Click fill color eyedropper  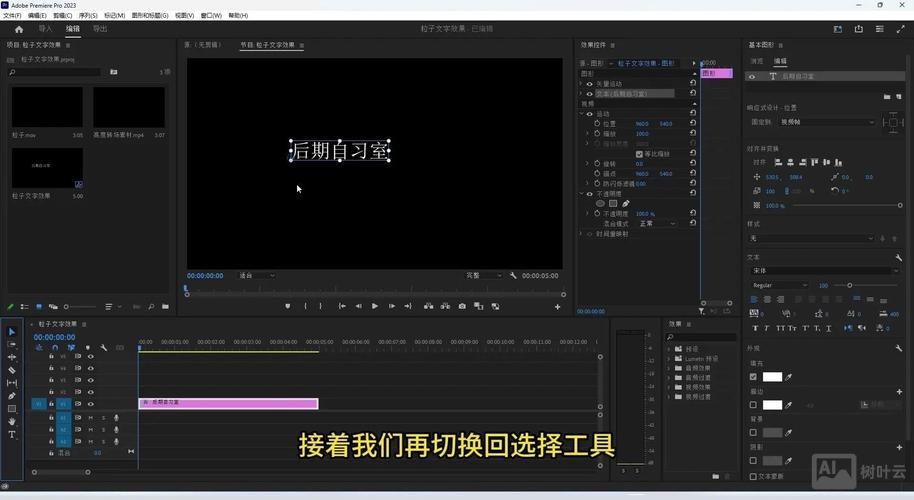(789, 377)
